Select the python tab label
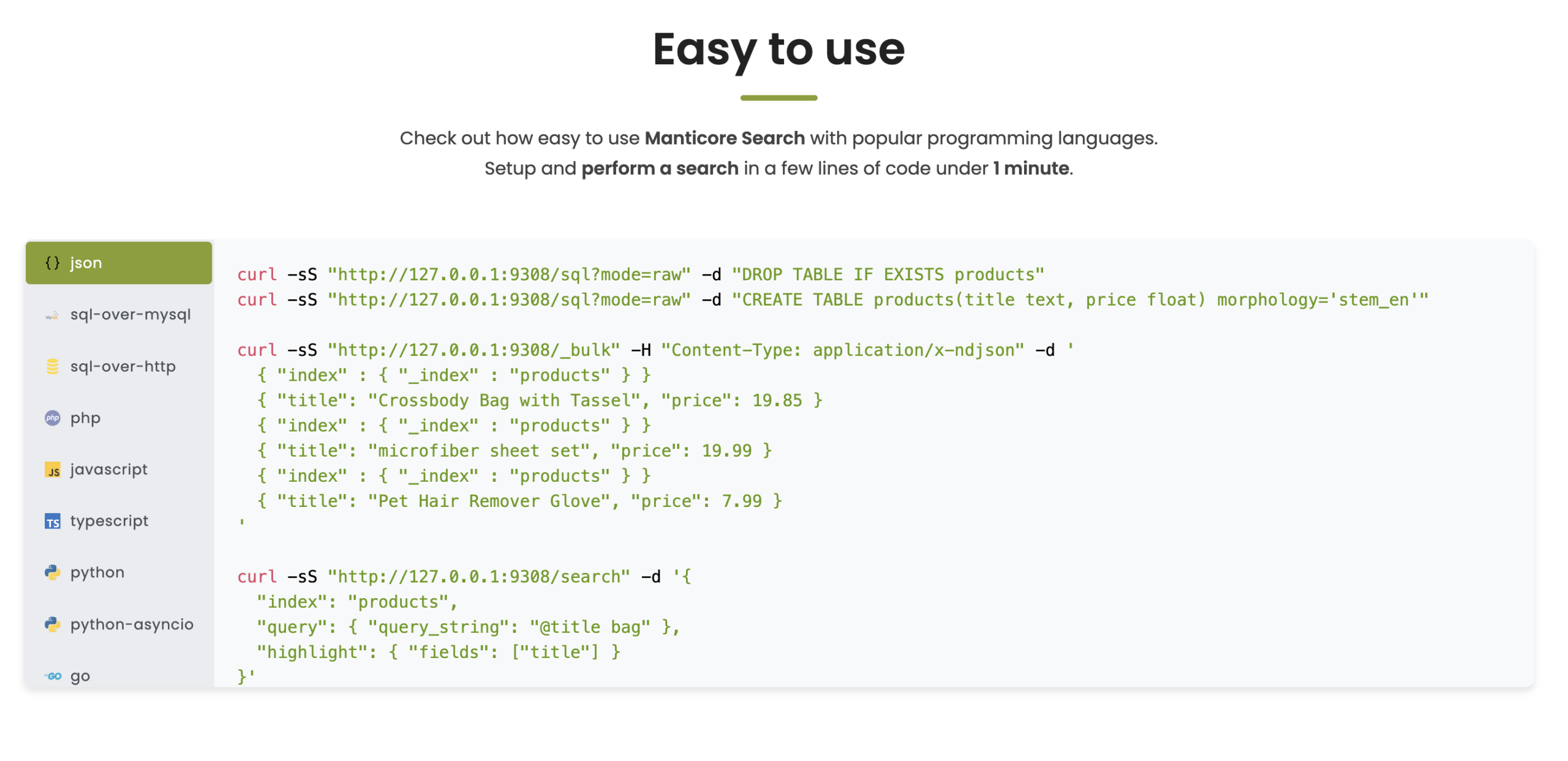Viewport: 1568px width, 761px height. 97,572
